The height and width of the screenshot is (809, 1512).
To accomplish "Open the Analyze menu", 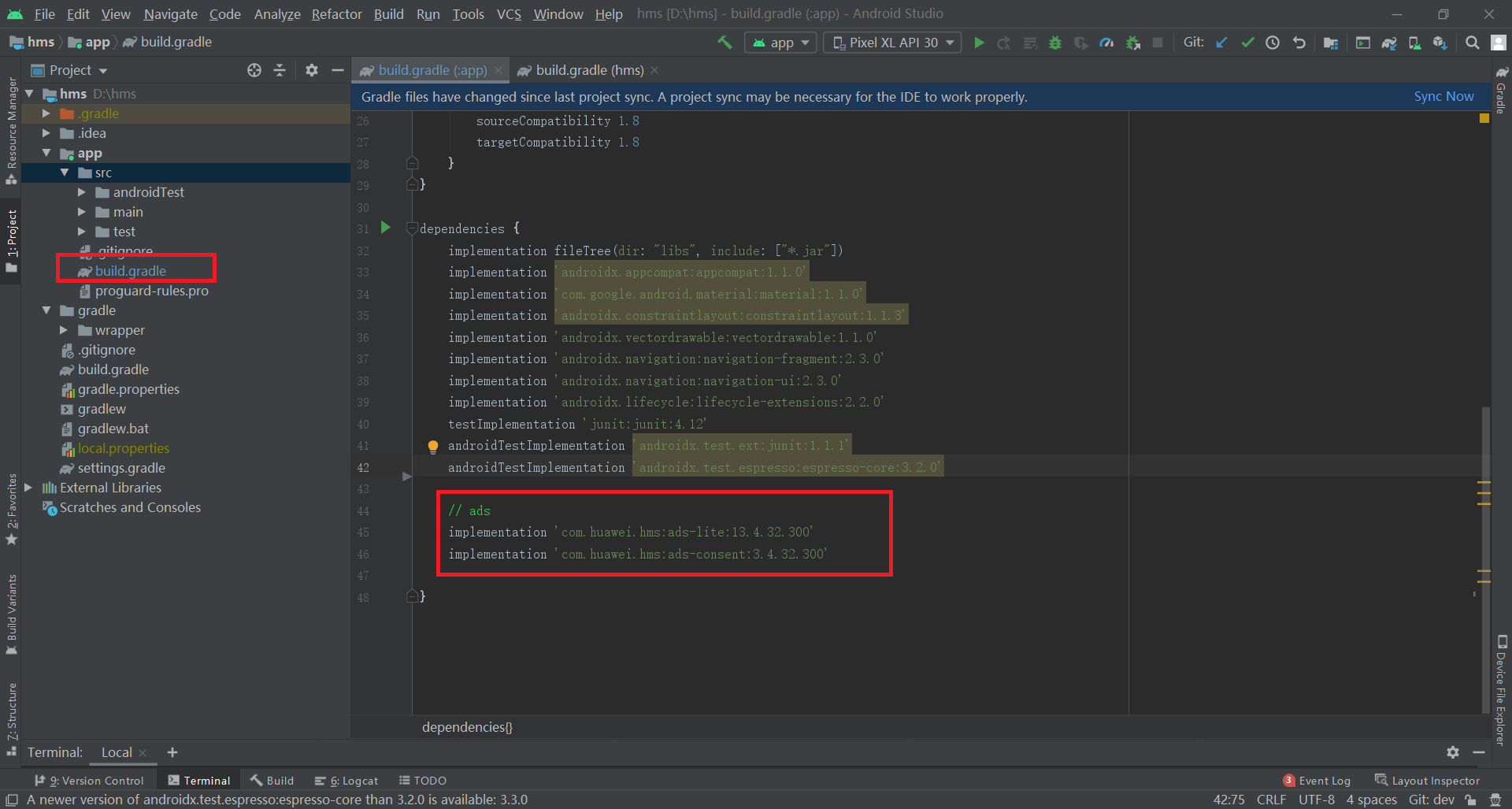I will [x=277, y=14].
